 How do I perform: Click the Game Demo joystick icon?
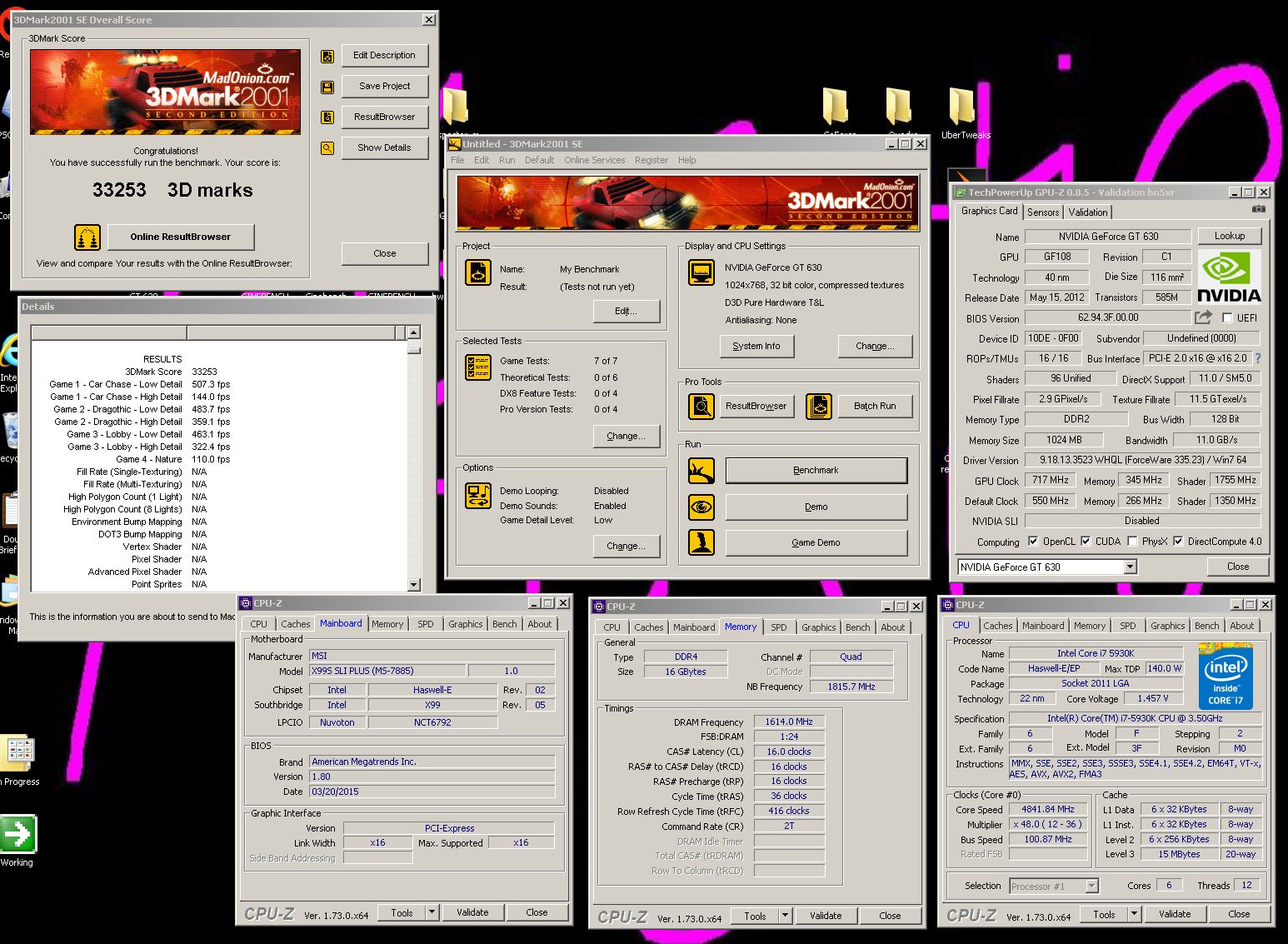(x=701, y=542)
